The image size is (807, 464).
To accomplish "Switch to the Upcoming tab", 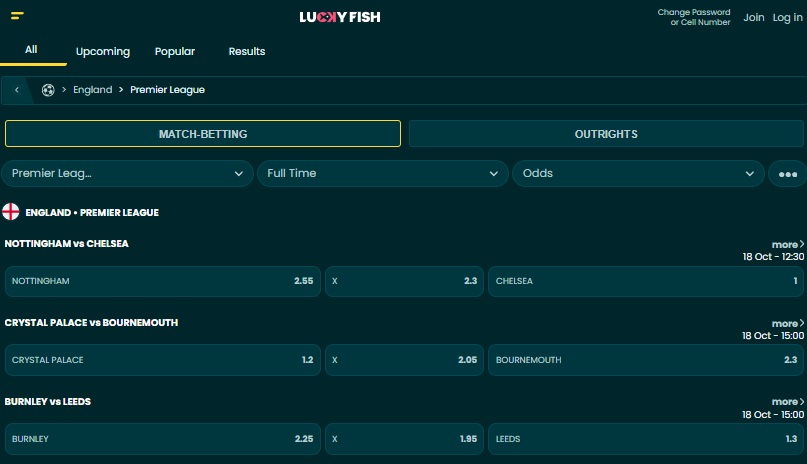I will coord(103,51).
